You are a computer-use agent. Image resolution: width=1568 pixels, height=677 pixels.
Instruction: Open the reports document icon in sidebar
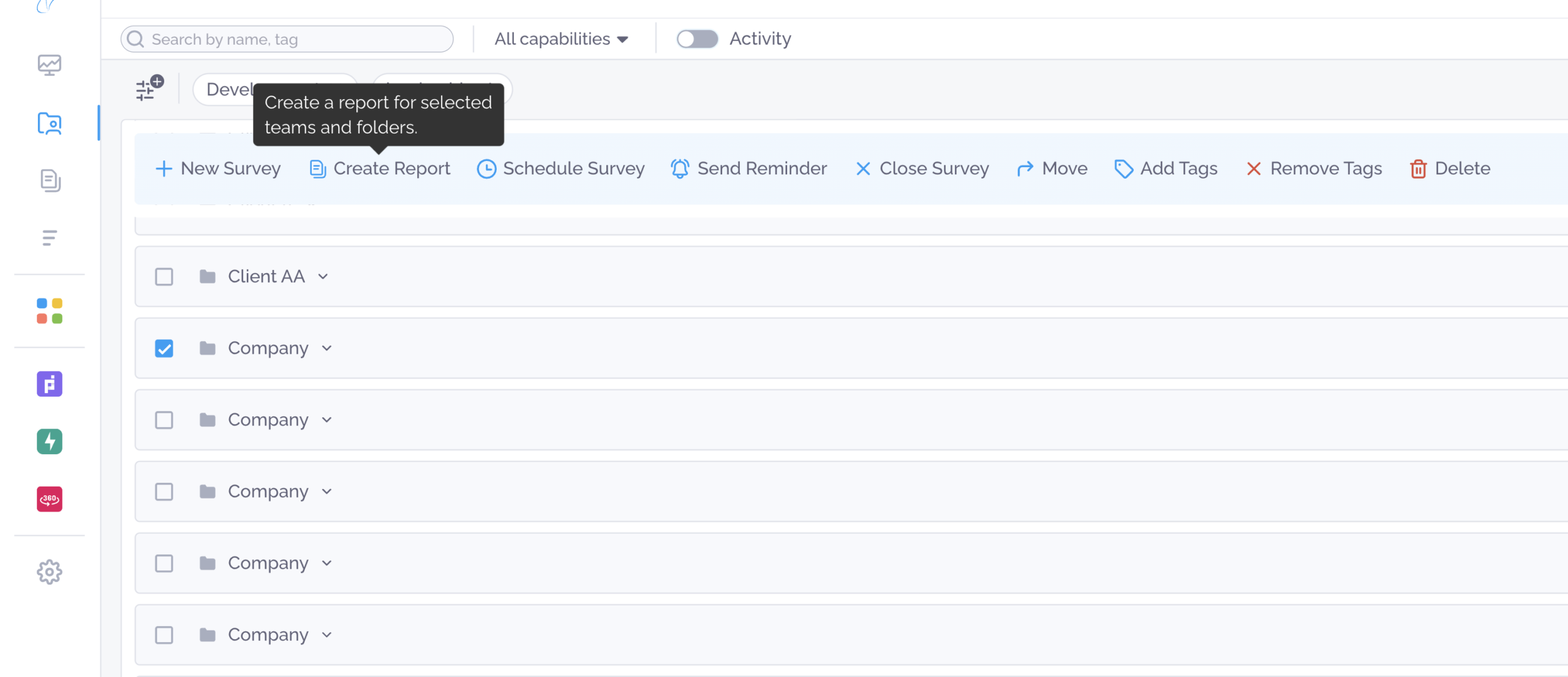click(x=49, y=181)
